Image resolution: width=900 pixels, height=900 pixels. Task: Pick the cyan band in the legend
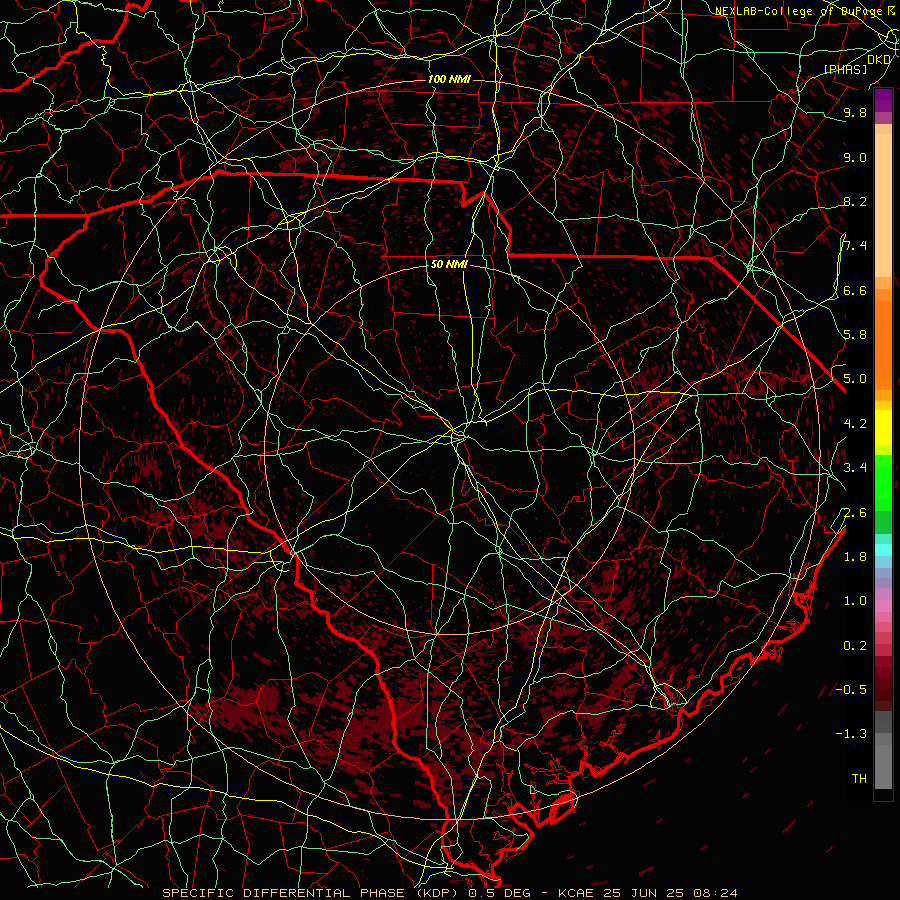pos(883,549)
